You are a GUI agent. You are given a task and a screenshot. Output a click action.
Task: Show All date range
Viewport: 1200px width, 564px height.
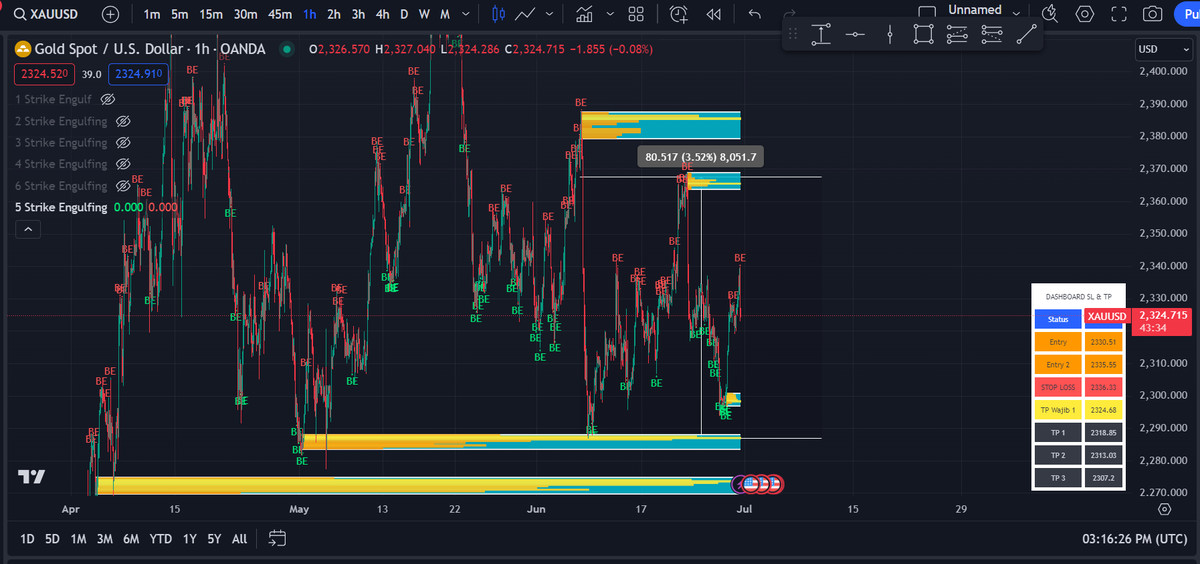(x=239, y=538)
